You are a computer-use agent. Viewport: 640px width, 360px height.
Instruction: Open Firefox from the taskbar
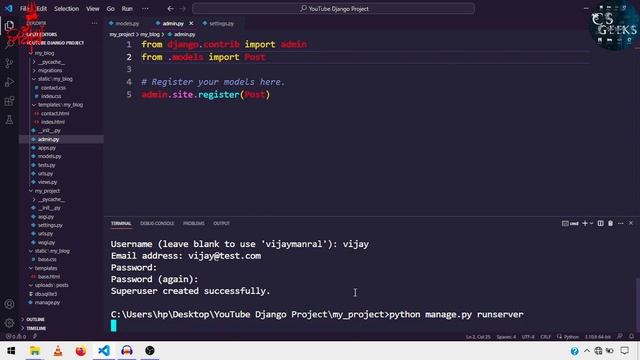(81, 351)
